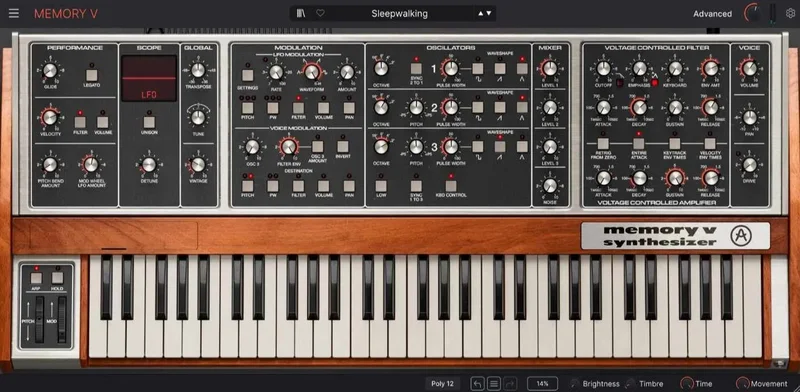Click the 14% CPU meter box
800x392 pixels.
[x=542, y=384]
